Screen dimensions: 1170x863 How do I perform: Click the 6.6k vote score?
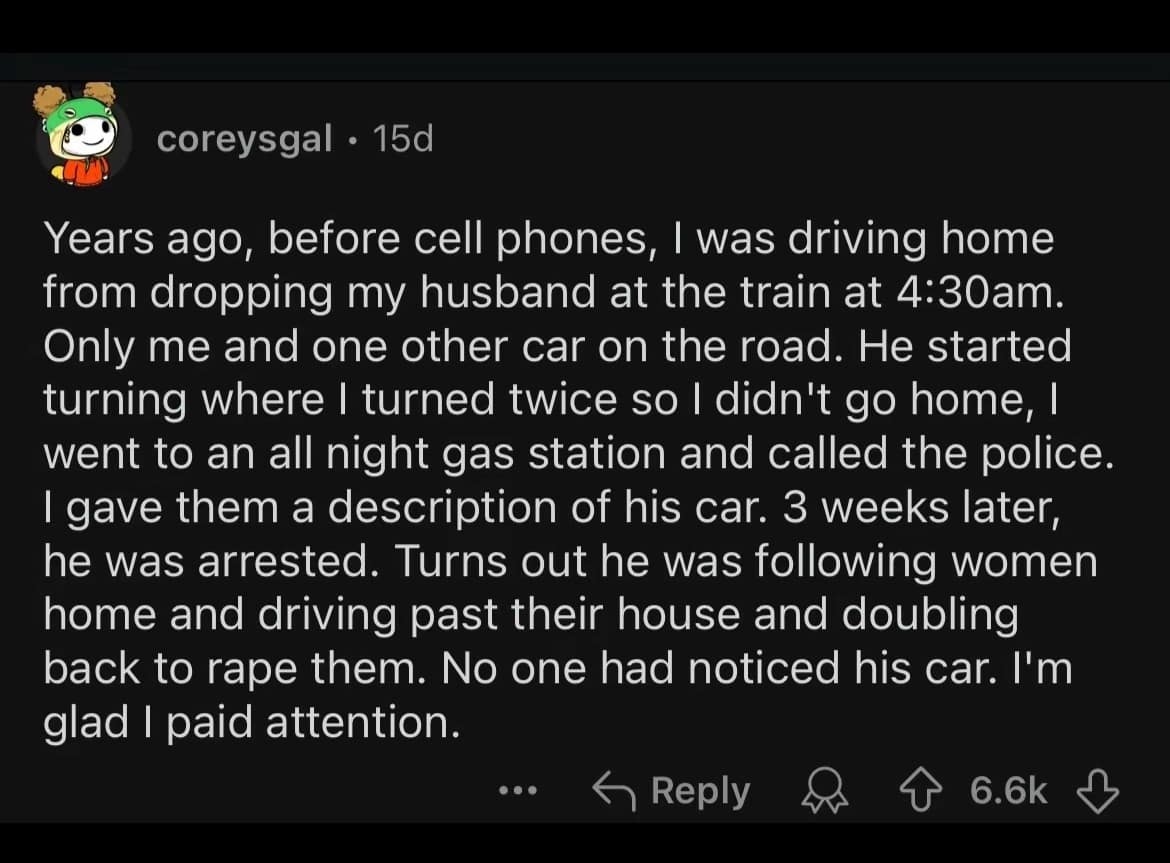click(1008, 791)
